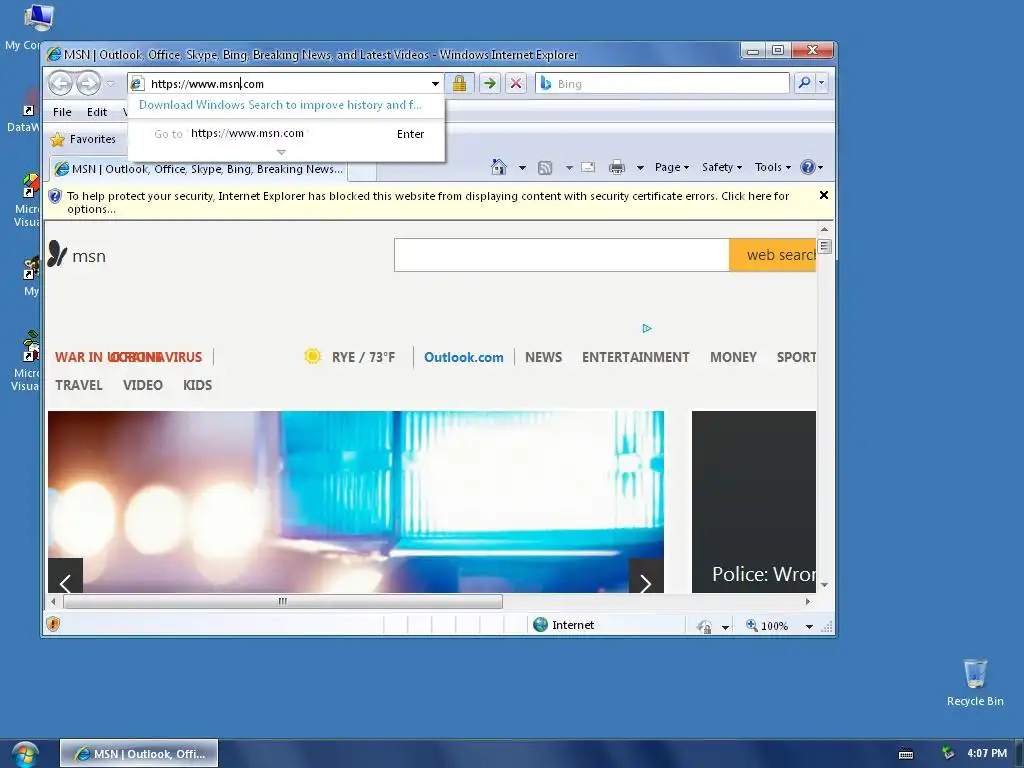This screenshot has width=1024, height=768.
Task: Expand the Home button dropdown arrow
Action: pos(522,168)
